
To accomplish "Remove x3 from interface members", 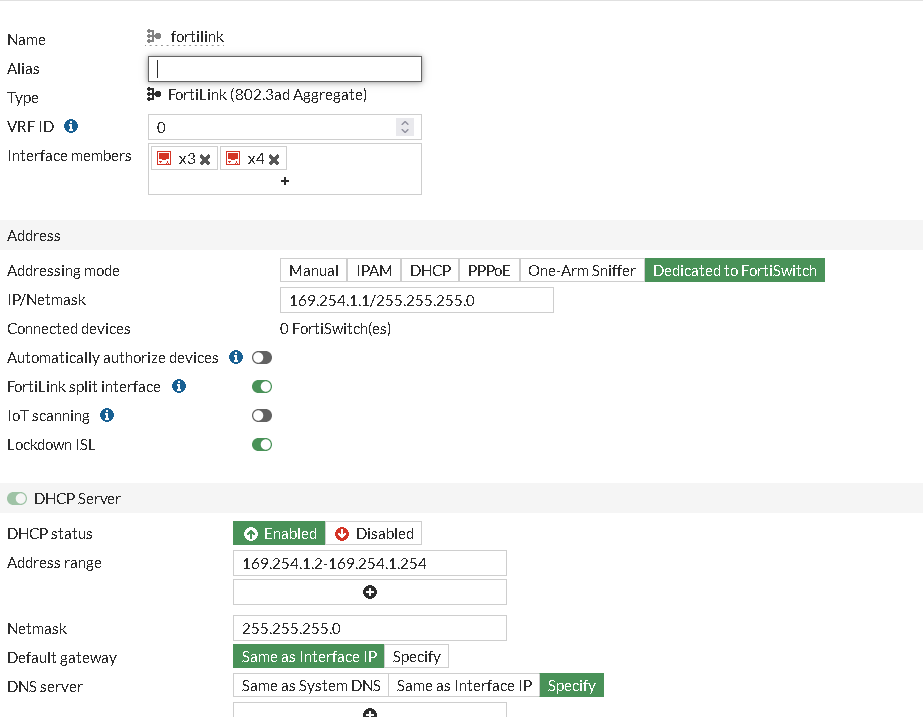I will pos(205,159).
